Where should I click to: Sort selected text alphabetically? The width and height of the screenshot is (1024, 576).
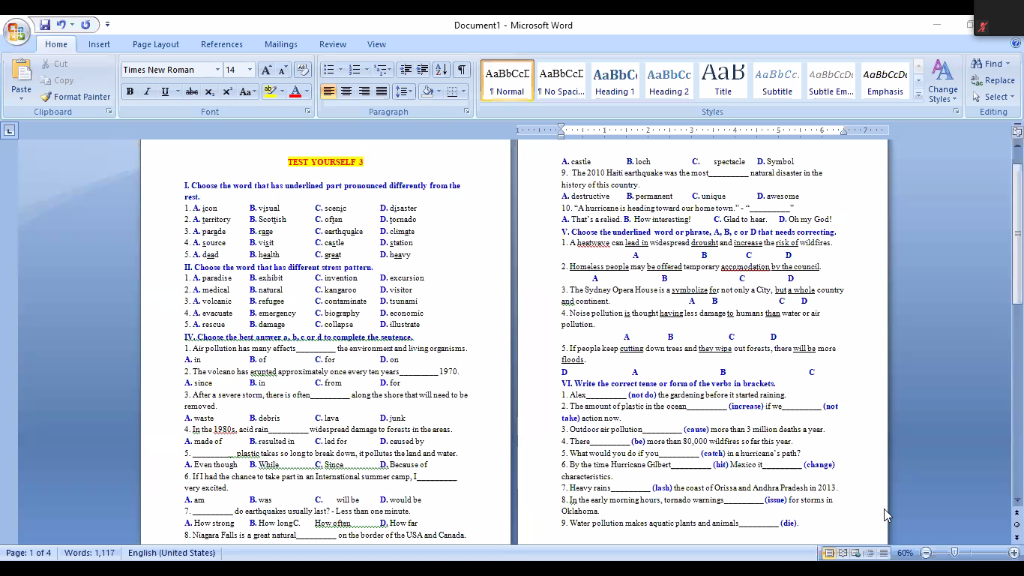pos(441,70)
